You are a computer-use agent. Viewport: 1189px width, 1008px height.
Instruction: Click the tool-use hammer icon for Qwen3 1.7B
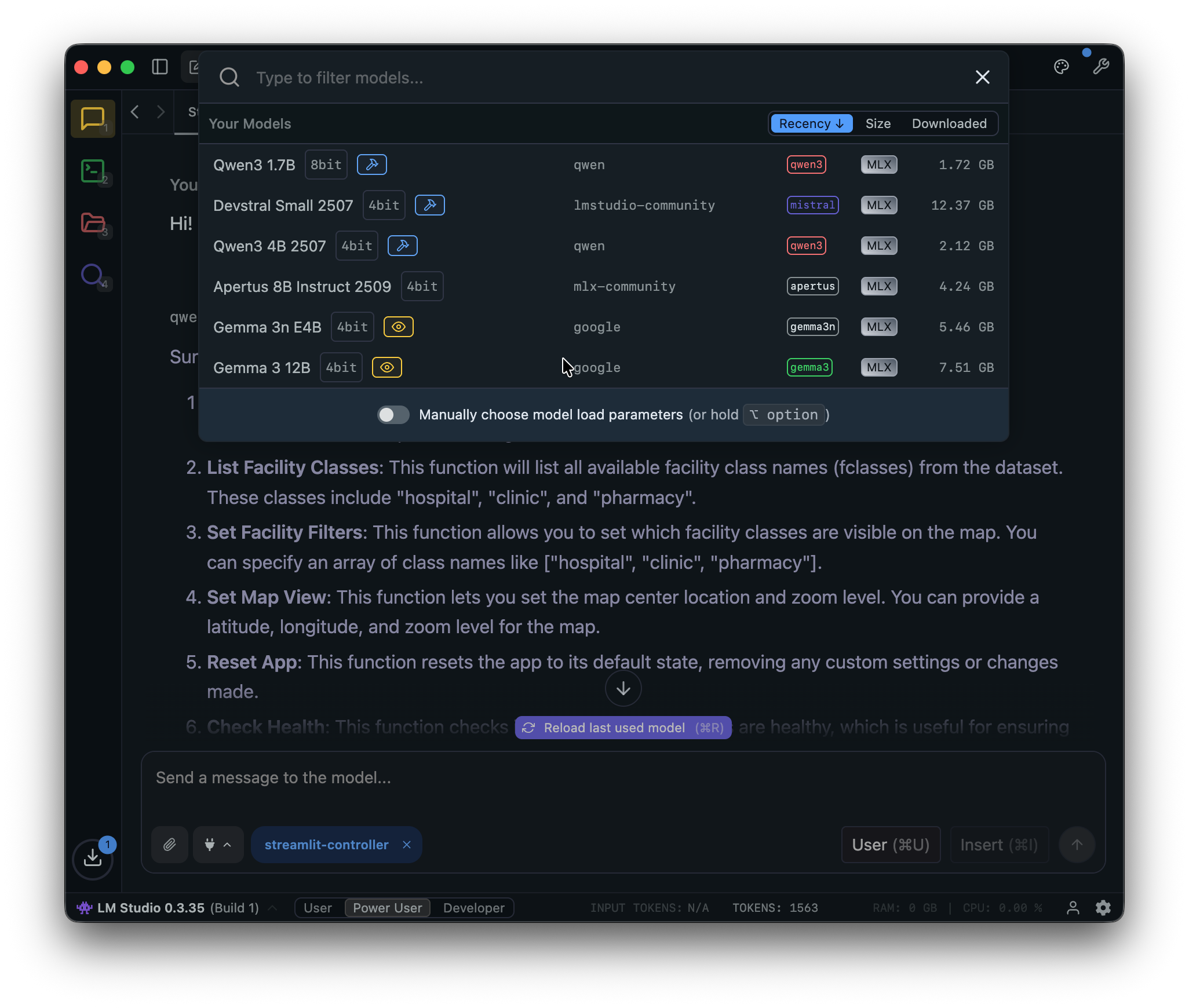372,165
